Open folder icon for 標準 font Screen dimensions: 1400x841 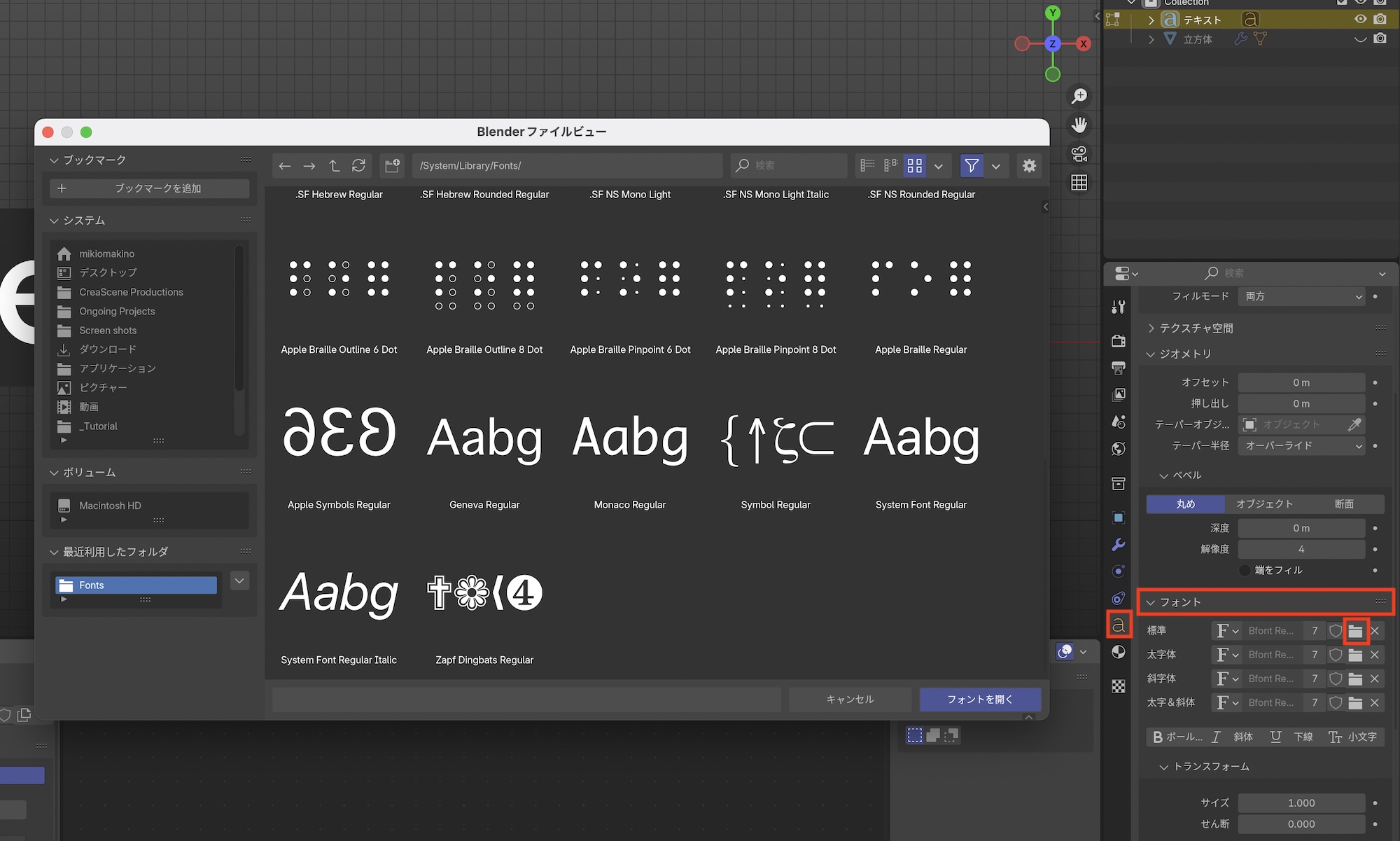1355,631
